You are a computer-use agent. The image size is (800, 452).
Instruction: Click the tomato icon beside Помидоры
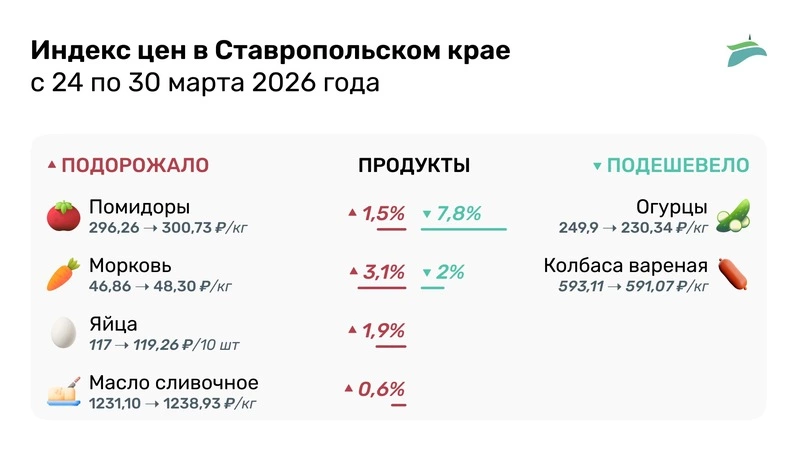[62, 216]
